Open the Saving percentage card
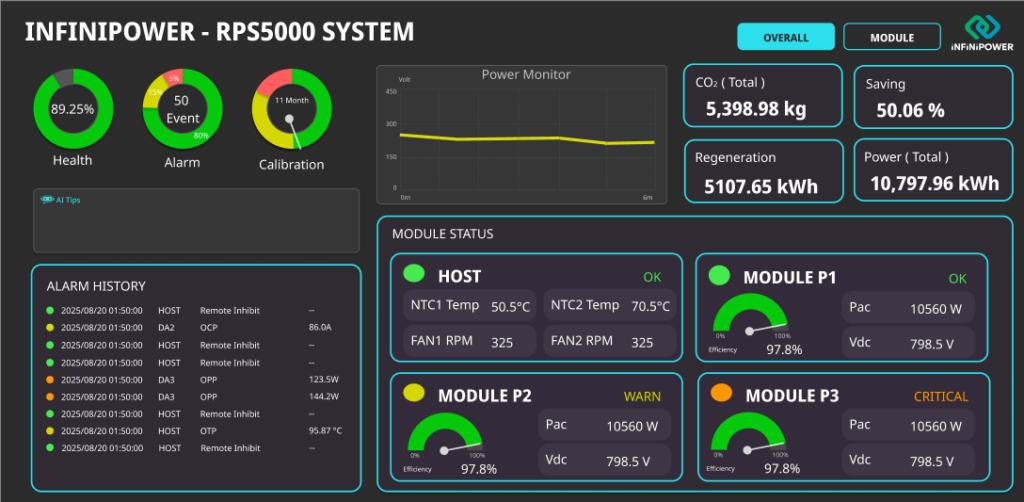 pyautogui.click(x=932, y=97)
